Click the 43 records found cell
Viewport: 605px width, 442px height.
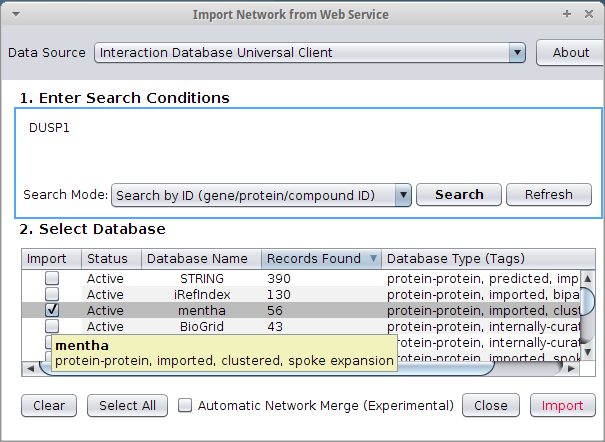pos(321,327)
